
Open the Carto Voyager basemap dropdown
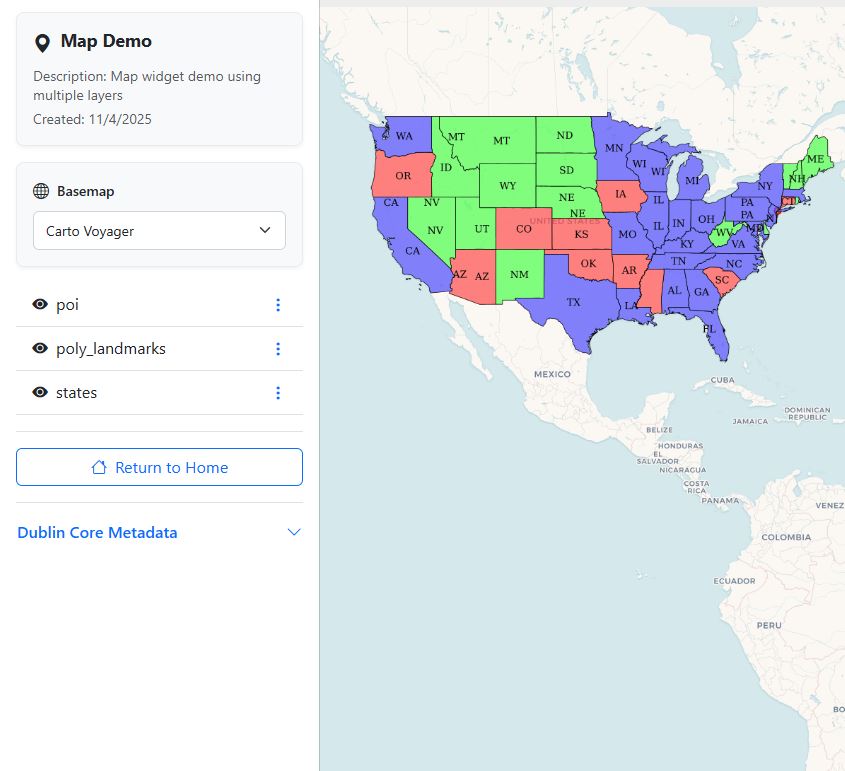159,231
